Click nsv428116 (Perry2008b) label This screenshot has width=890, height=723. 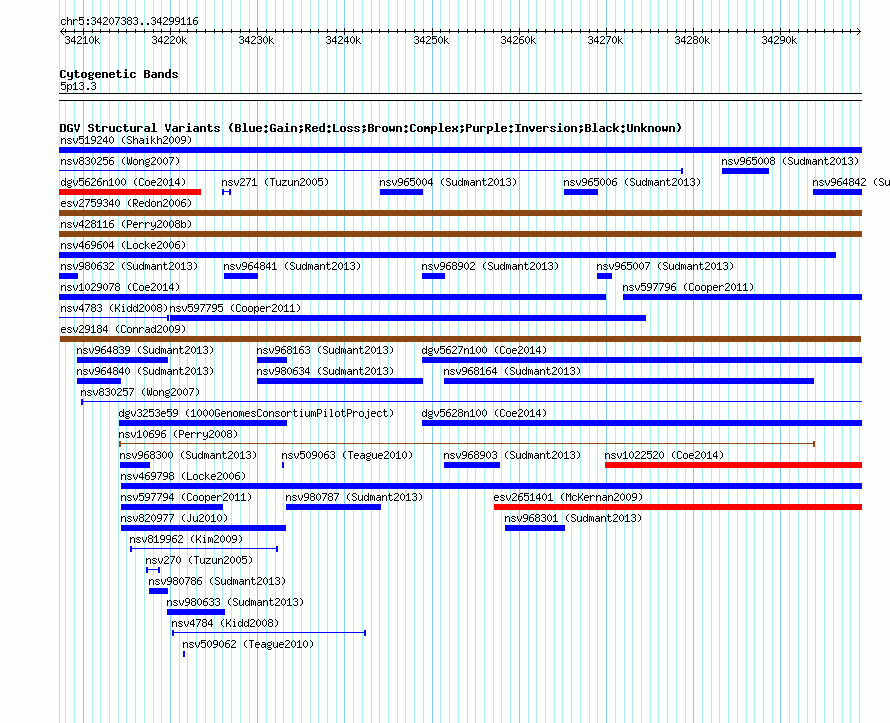(x=126, y=224)
